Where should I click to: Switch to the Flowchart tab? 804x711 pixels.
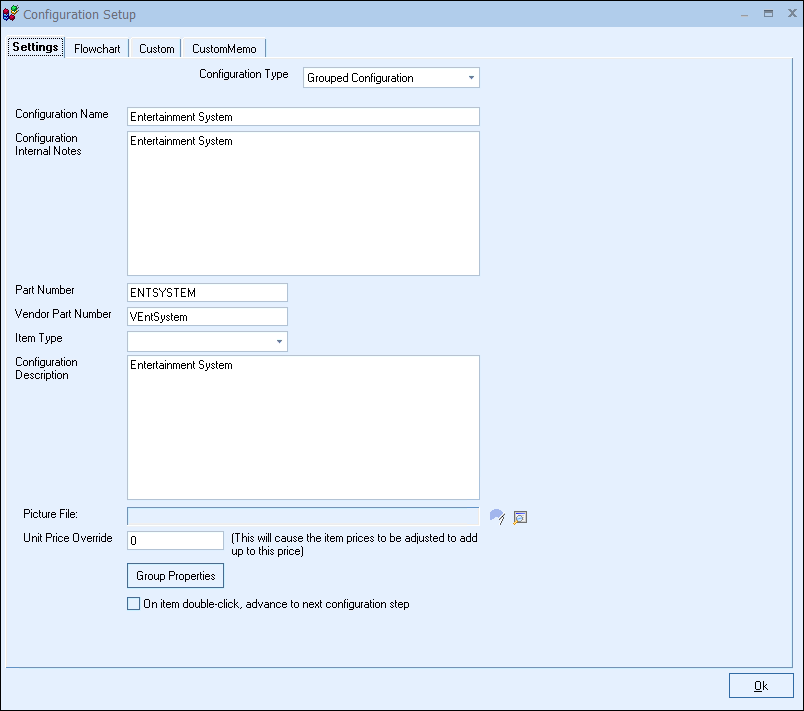97,49
